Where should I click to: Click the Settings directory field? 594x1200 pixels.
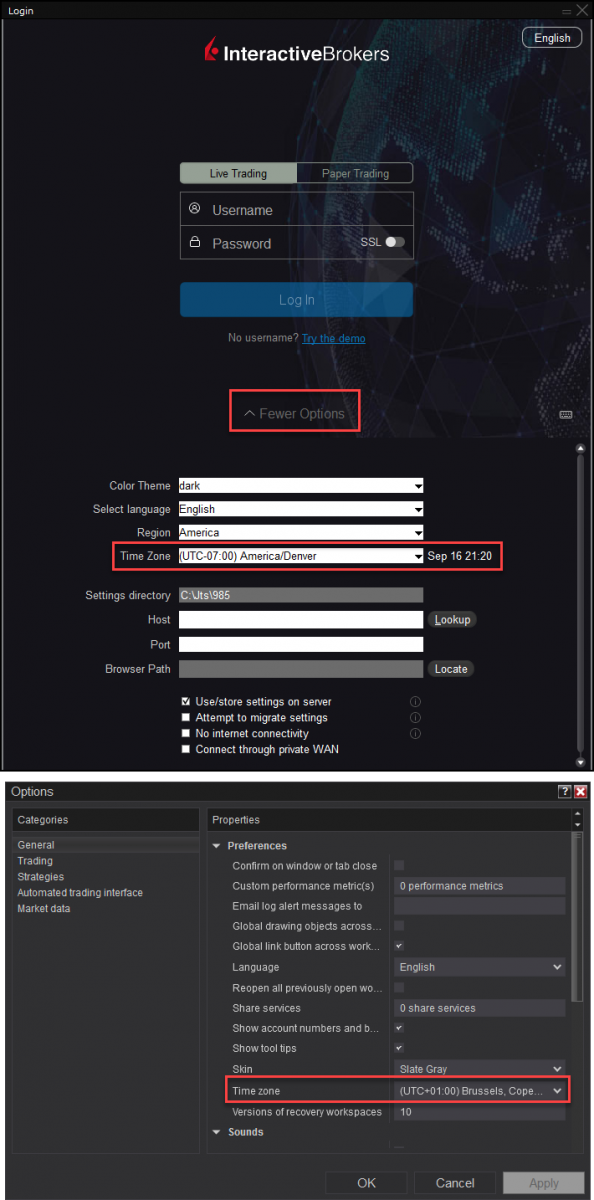click(301, 595)
